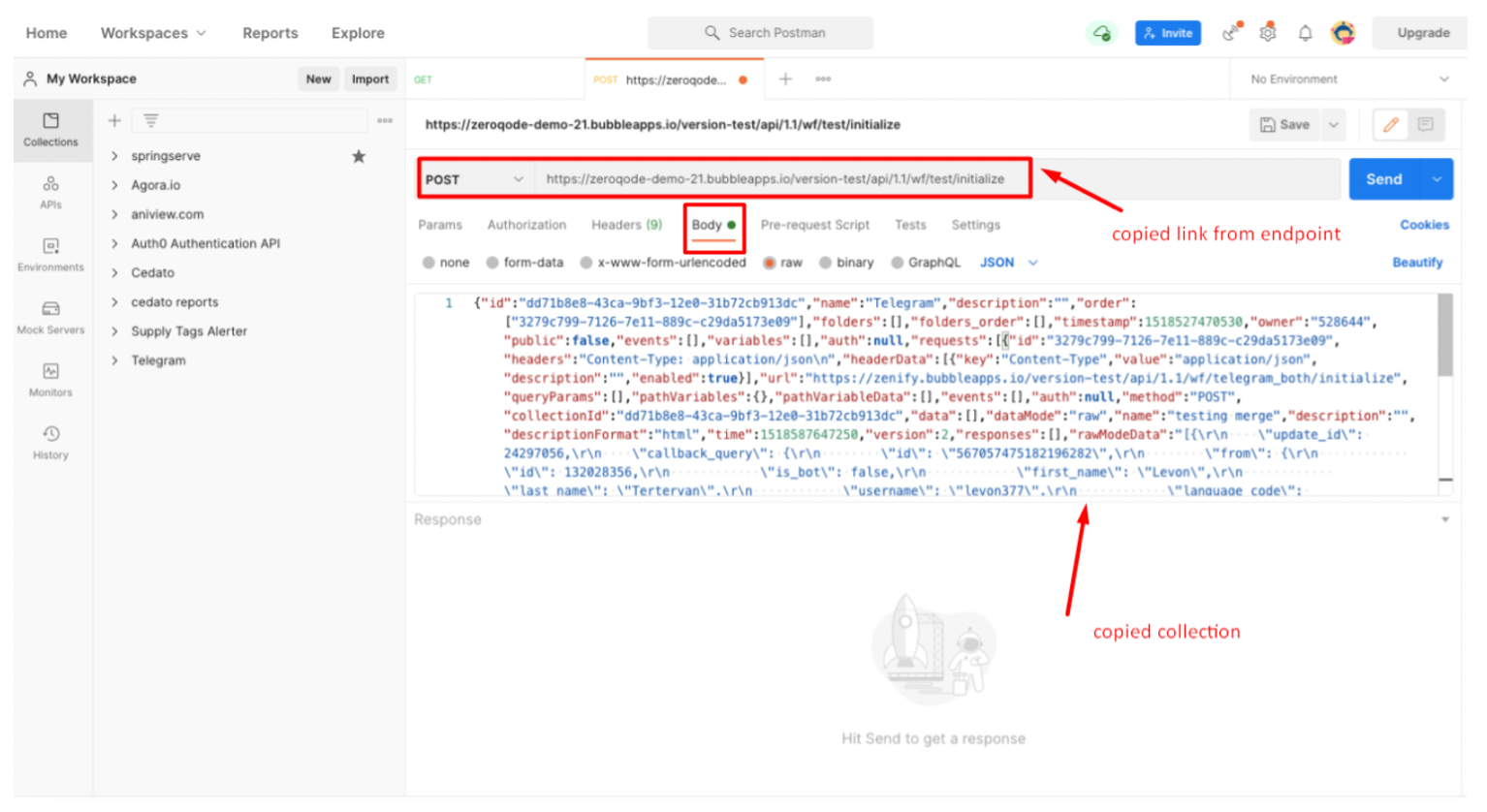This screenshot has height=812, width=1487.
Task: Expand the Auth0 Authentication API collection
Action: [x=114, y=243]
